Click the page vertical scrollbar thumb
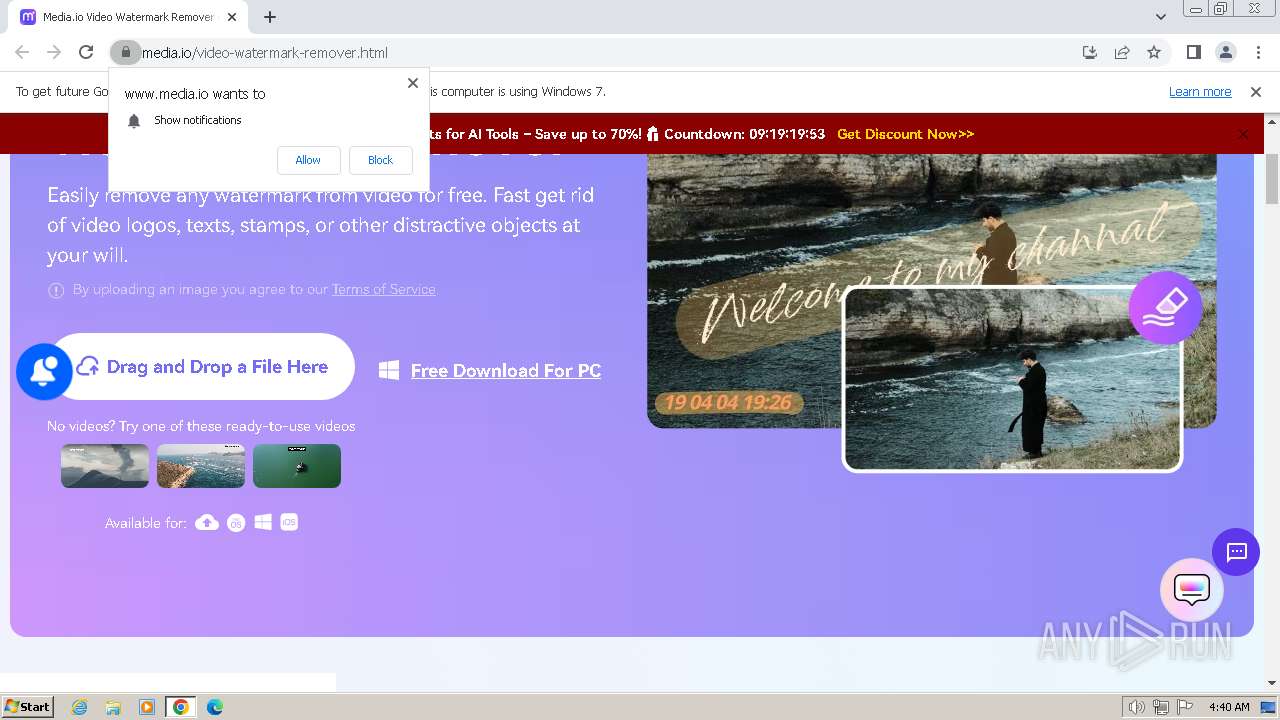The height and width of the screenshot is (720, 1280). point(1272,178)
